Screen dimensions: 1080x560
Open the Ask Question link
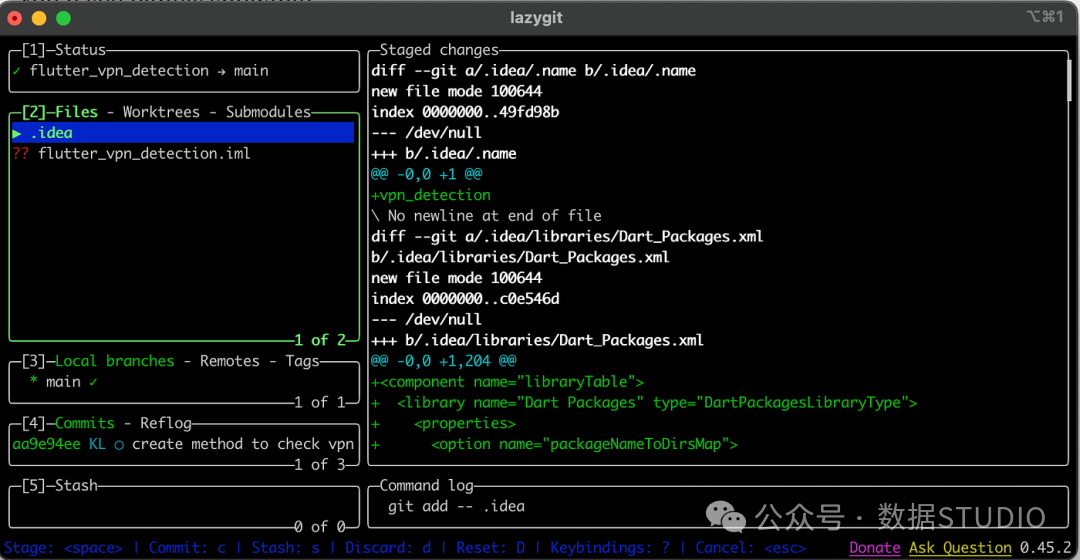click(960, 548)
